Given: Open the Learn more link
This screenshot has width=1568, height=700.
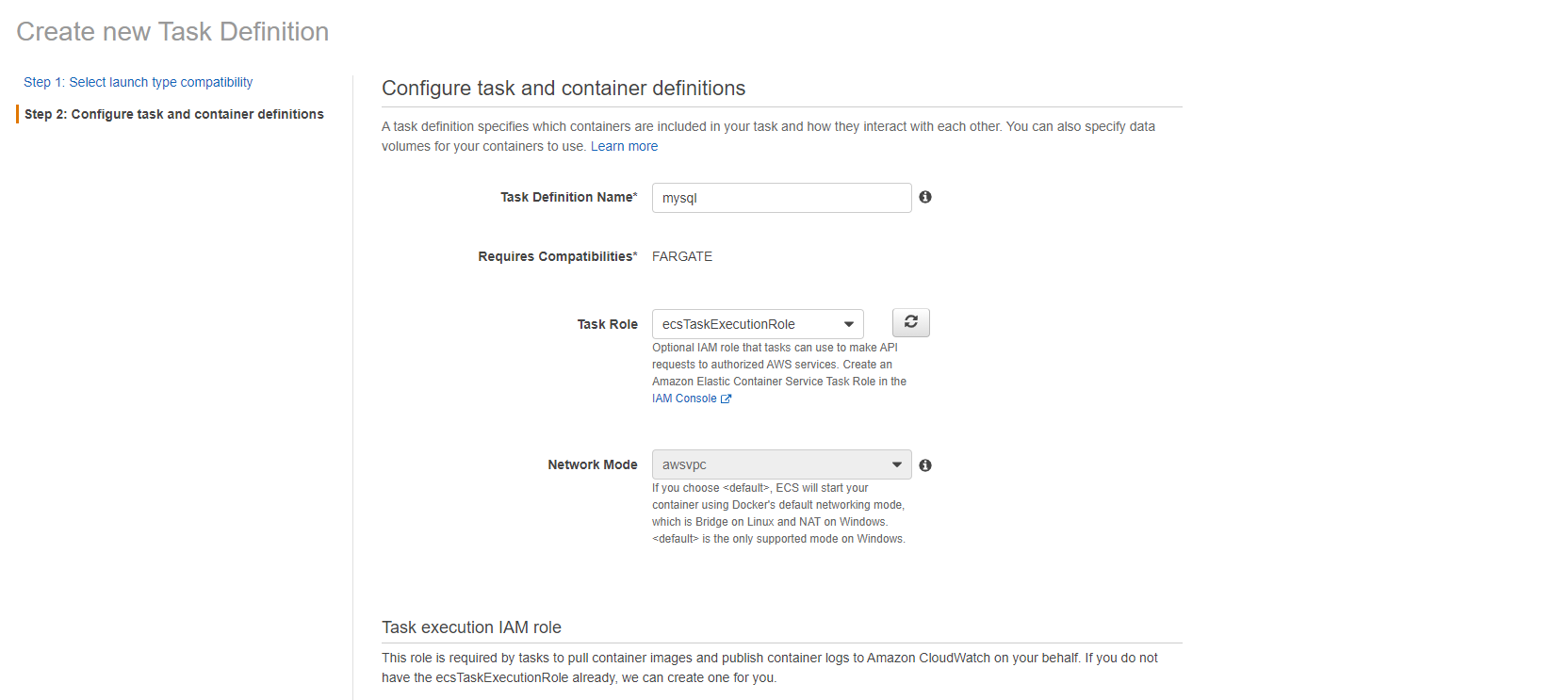Looking at the screenshot, I should [624, 146].
